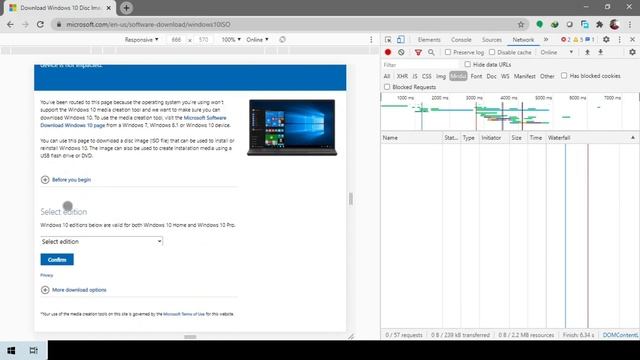Open the Network panel Online throttling dropdown
Viewport: 640px width, 360px height.
[557, 52]
